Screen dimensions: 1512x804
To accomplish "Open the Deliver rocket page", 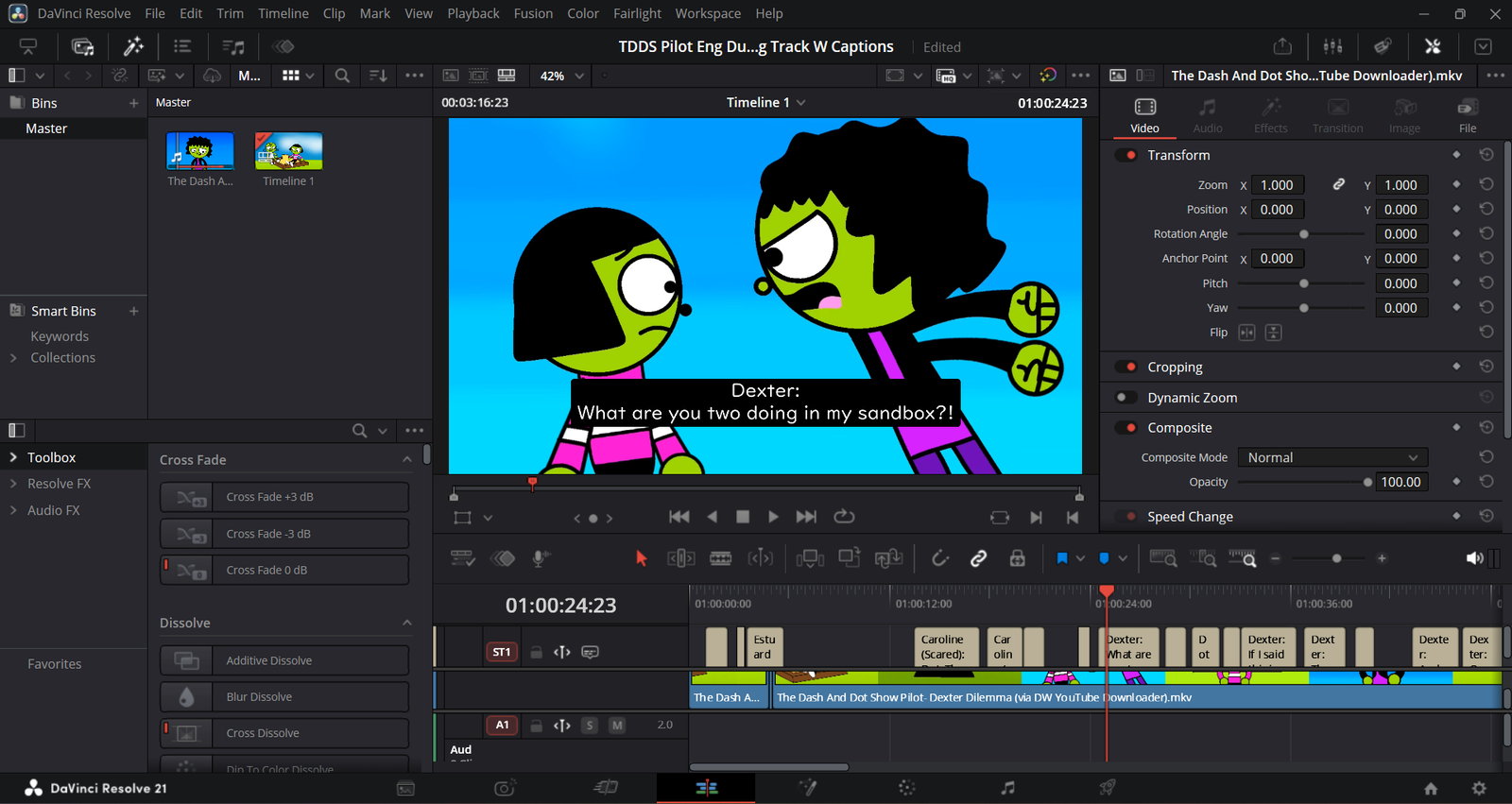I will coord(1108,788).
